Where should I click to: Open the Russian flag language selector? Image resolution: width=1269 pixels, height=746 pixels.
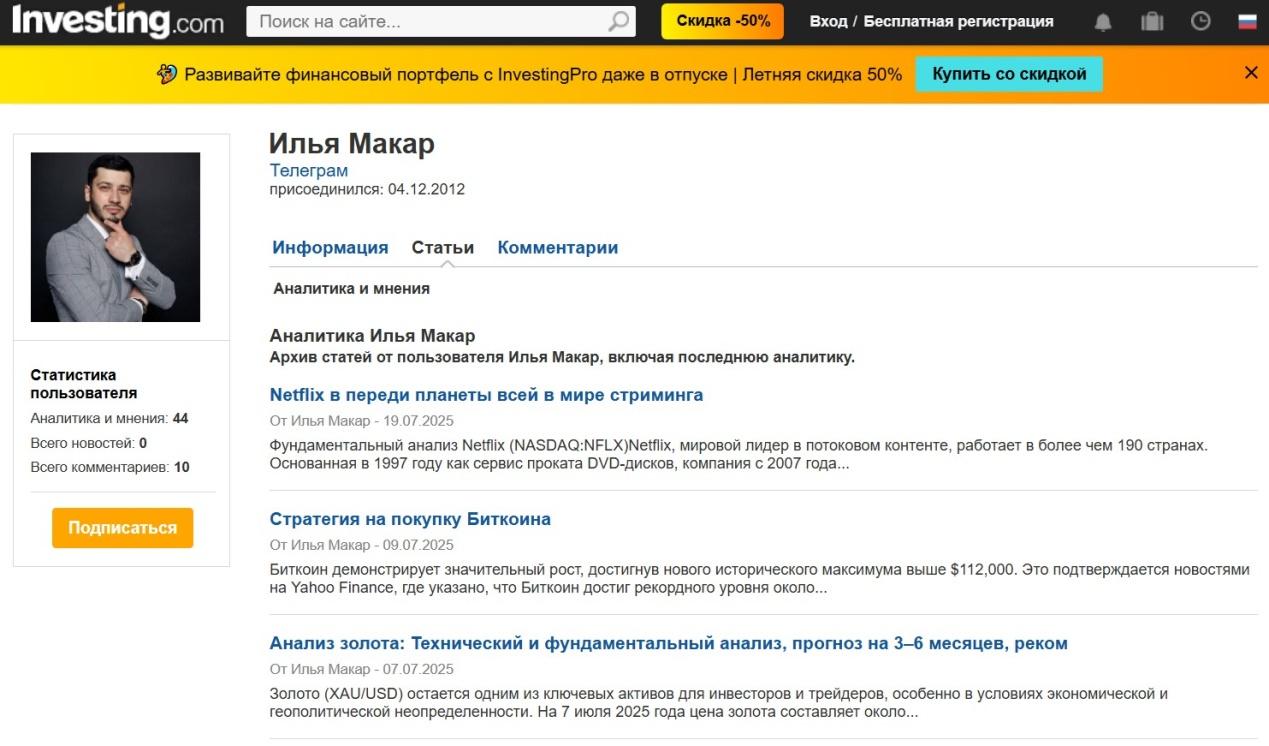click(1247, 21)
